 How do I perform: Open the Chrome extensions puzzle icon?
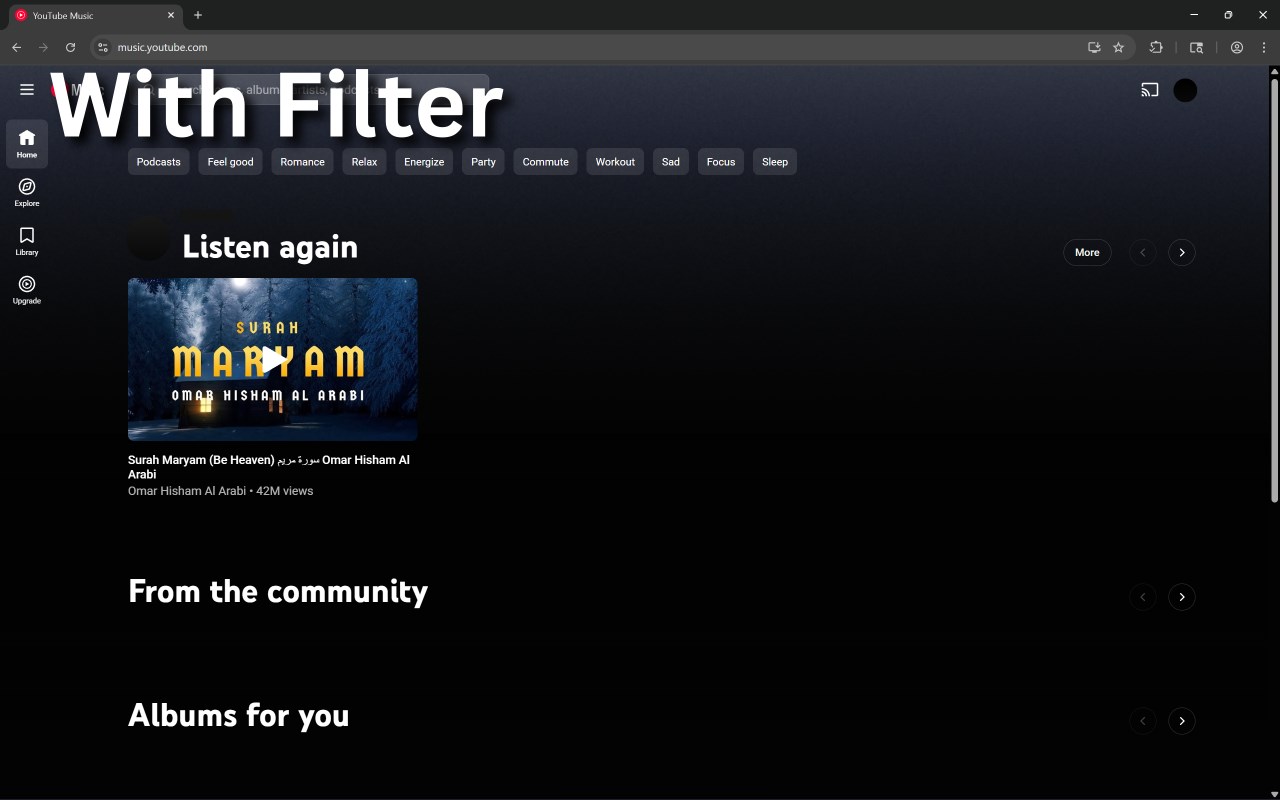pyautogui.click(x=1156, y=47)
